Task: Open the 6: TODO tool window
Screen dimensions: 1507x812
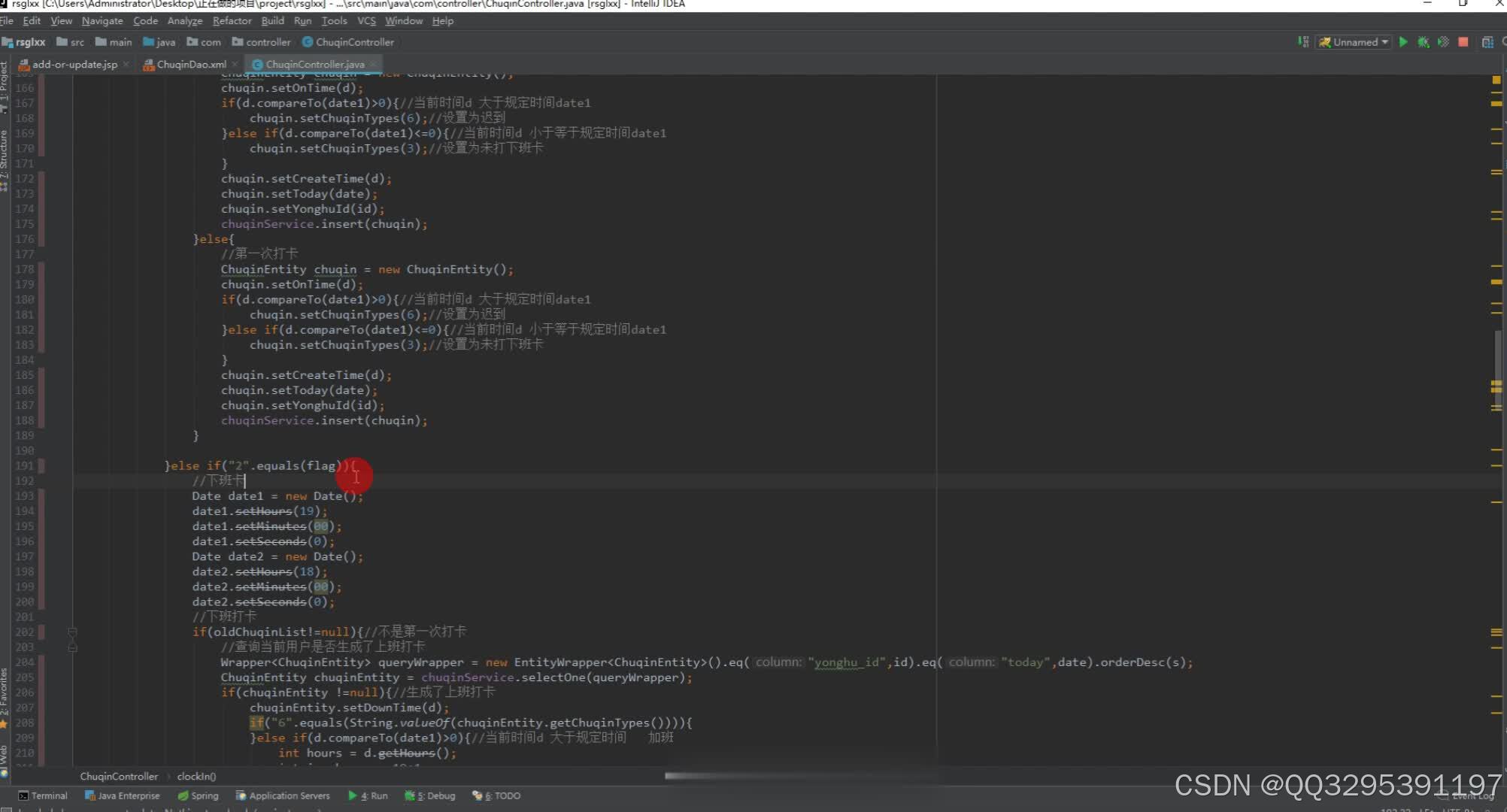Action: 496,795
